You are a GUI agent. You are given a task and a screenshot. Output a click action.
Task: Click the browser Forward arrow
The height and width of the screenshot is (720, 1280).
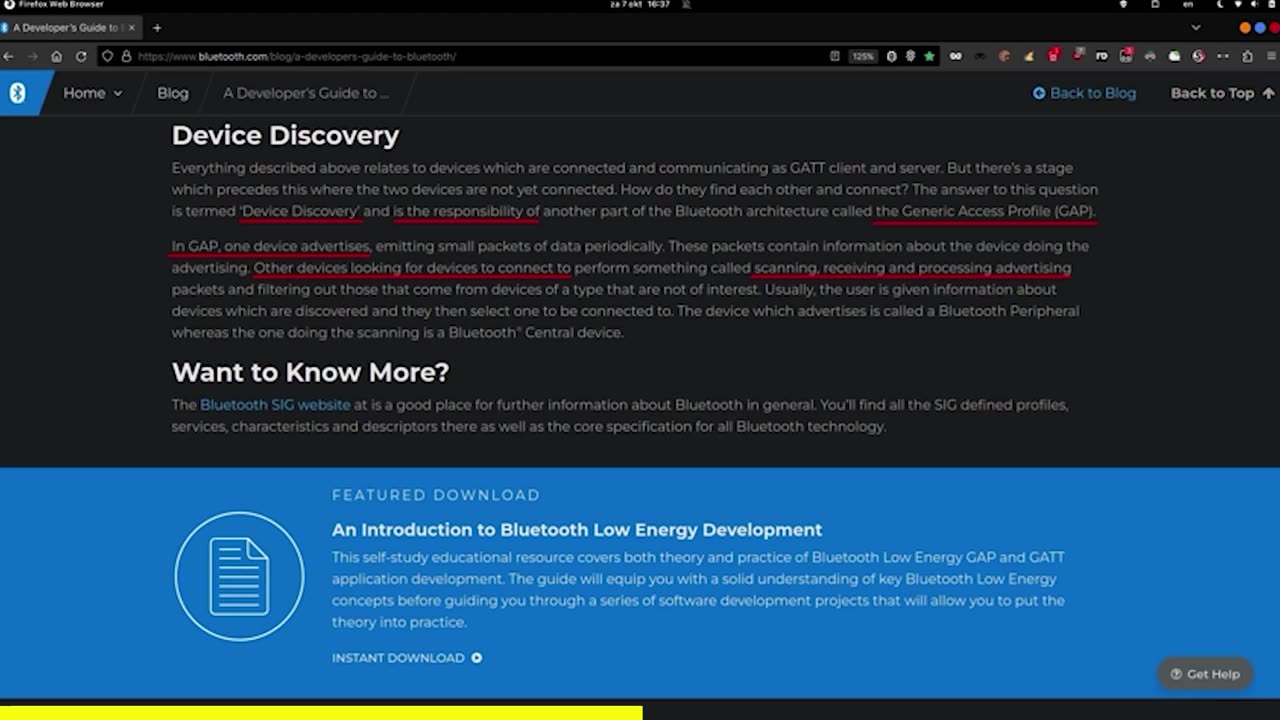[x=32, y=56]
